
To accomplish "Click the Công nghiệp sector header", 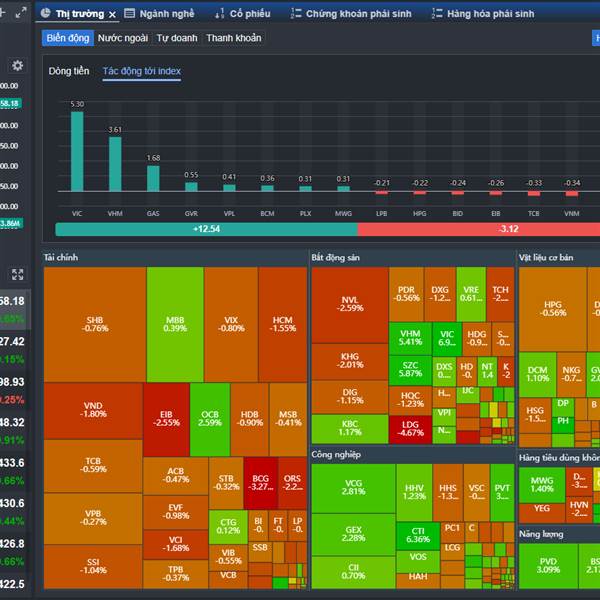I will click(336, 454).
